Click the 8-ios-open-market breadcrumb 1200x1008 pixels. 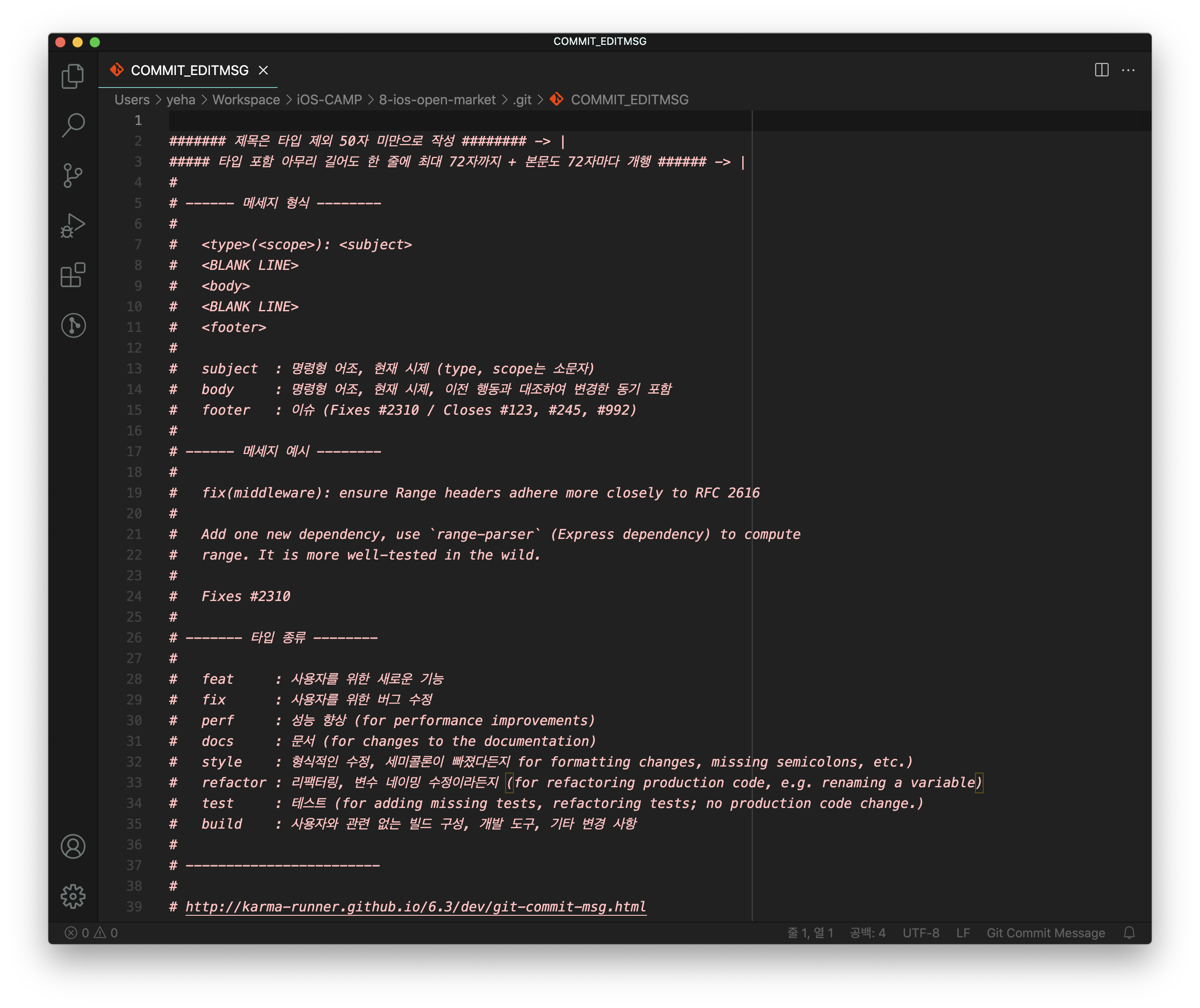click(437, 100)
